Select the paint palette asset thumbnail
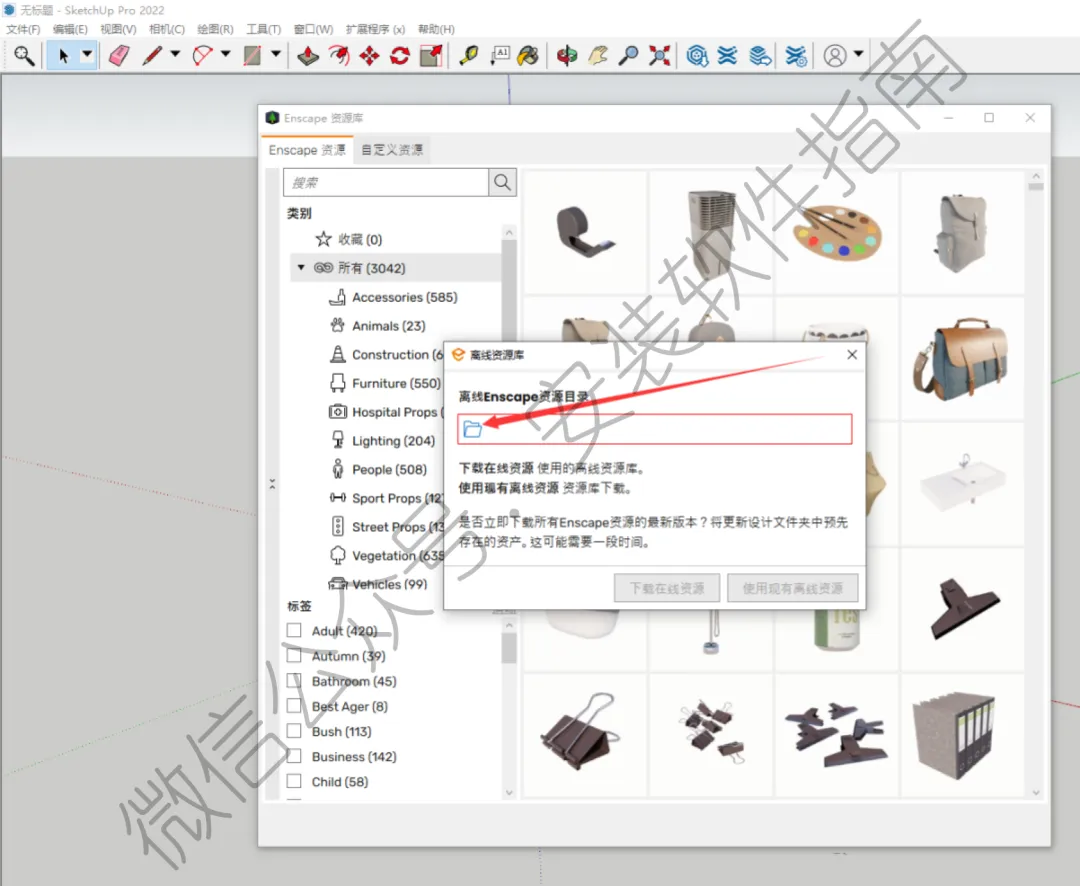The width and height of the screenshot is (1080, 886). pos(838,231)
